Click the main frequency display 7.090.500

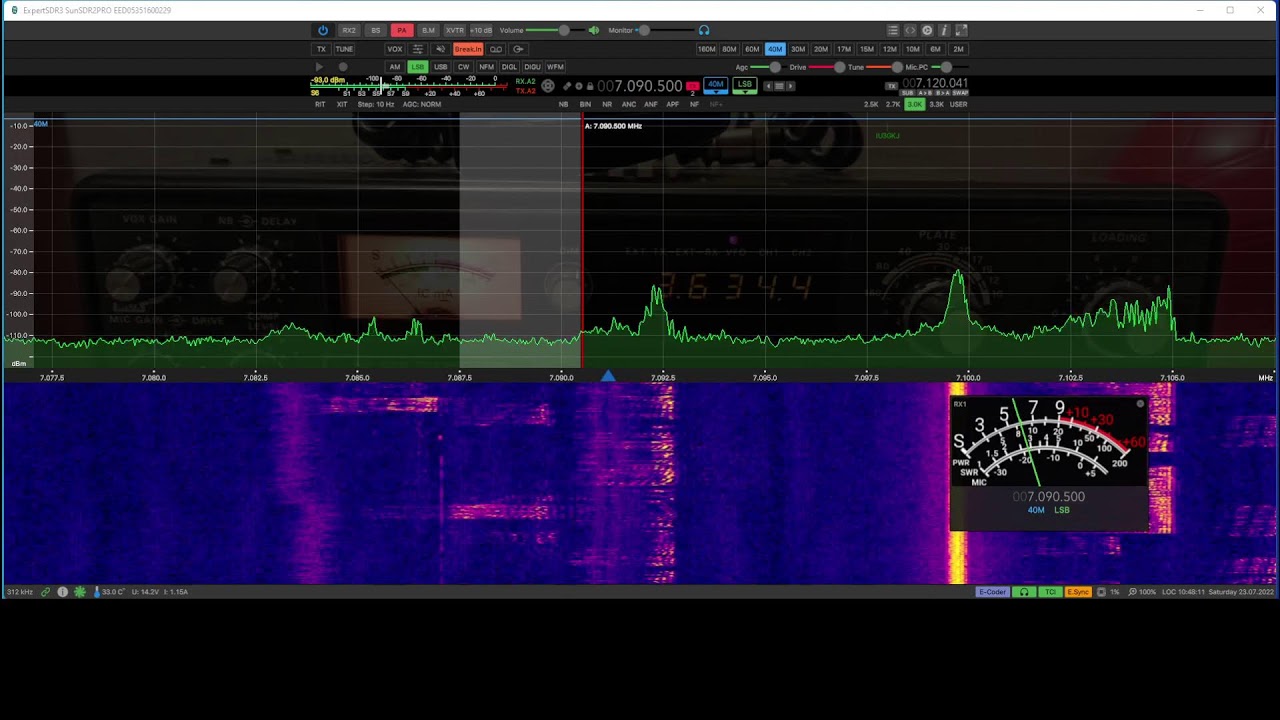[x=640, y=86]
